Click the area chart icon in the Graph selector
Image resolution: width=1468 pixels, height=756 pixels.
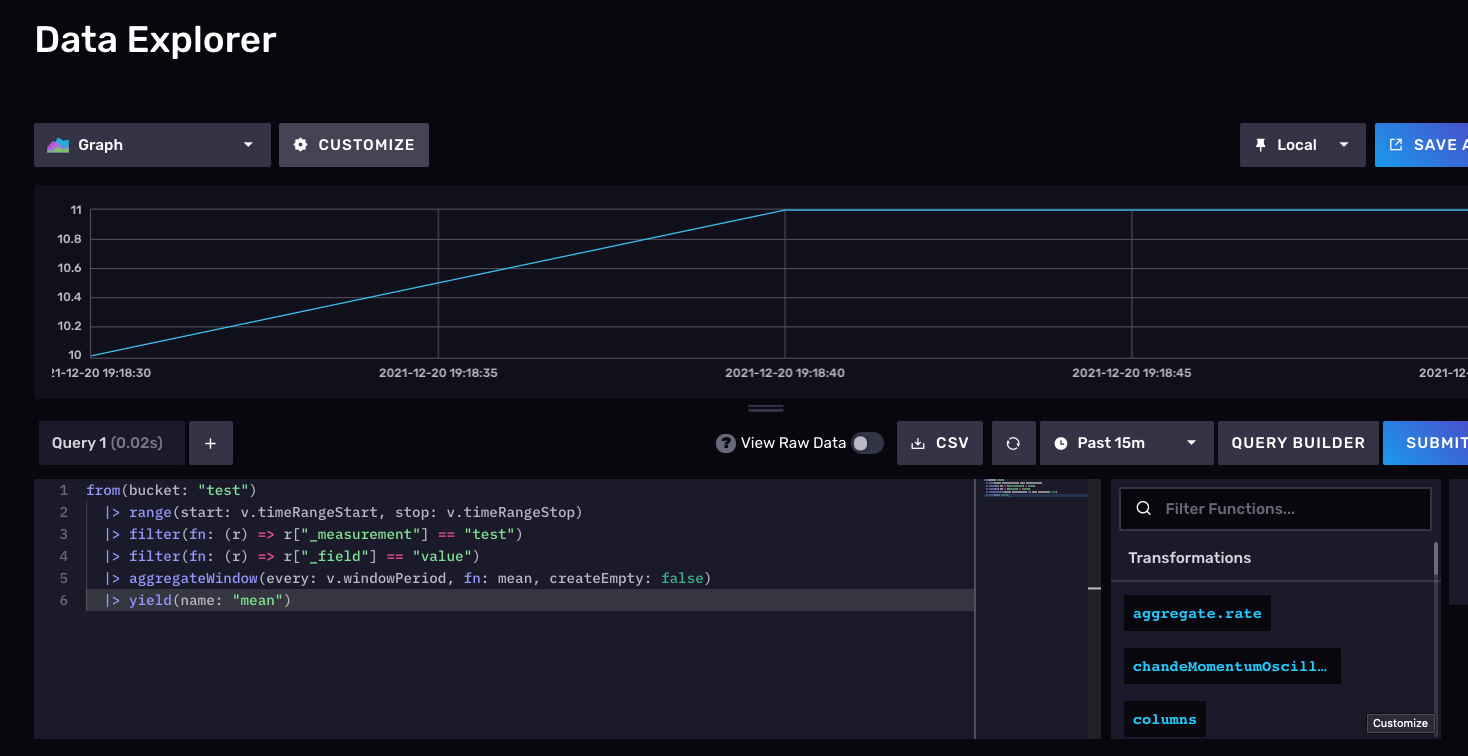point(59,144)
